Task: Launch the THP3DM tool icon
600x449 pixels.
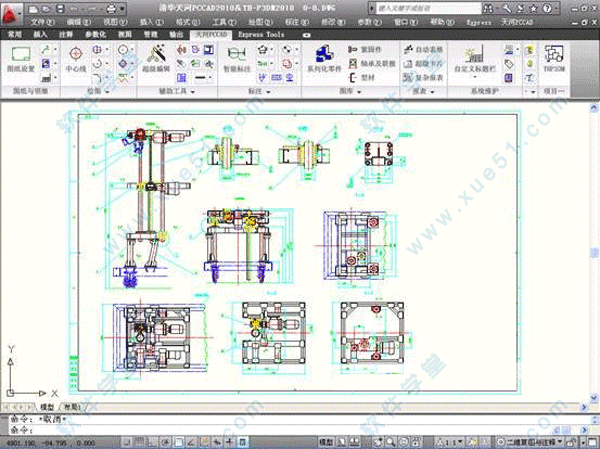Action: click(x=554, y=58)
